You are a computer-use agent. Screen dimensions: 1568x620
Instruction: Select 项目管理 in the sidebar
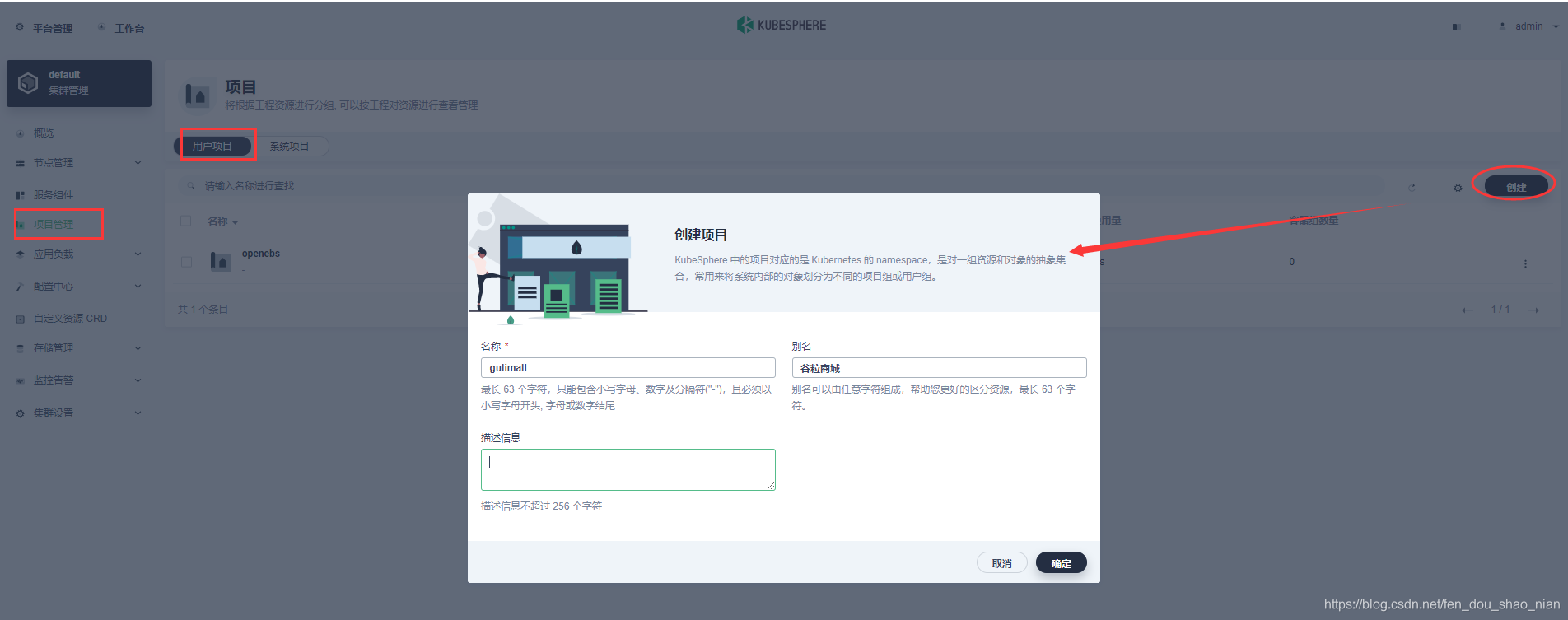[54, 224]
